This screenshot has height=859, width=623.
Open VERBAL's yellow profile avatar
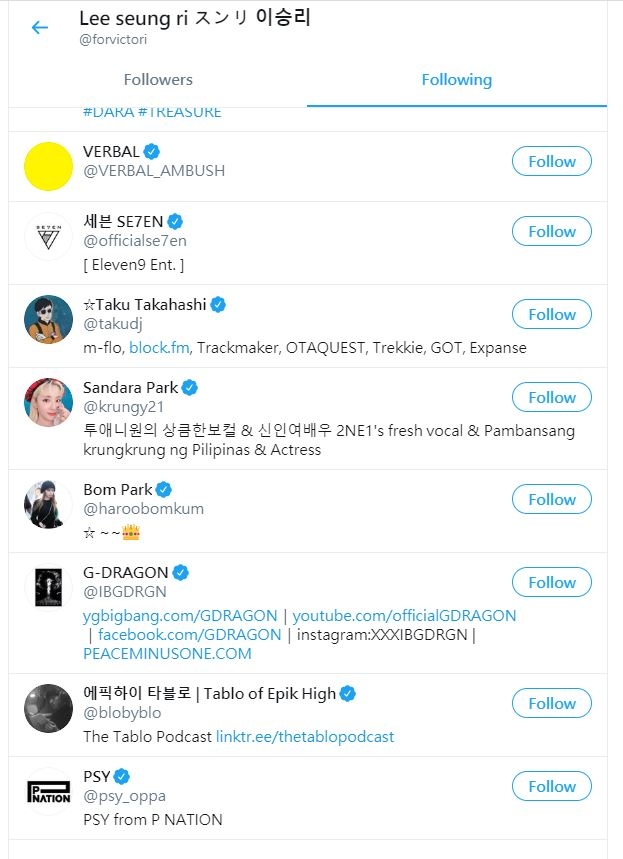tap(48, 166)
